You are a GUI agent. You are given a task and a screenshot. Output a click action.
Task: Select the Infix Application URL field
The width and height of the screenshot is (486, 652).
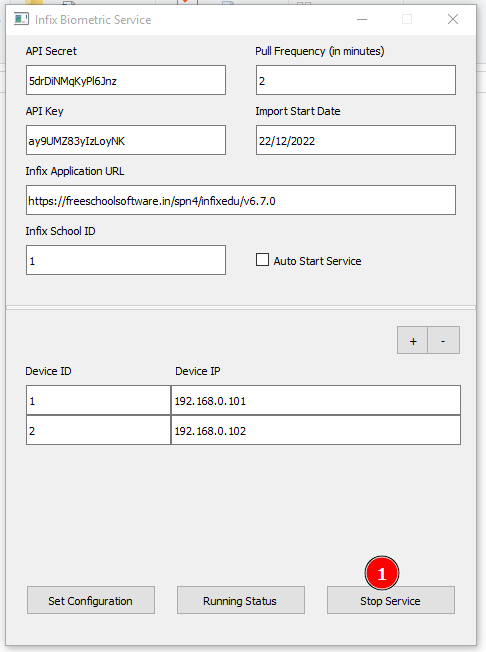click(x=241, y=200)
